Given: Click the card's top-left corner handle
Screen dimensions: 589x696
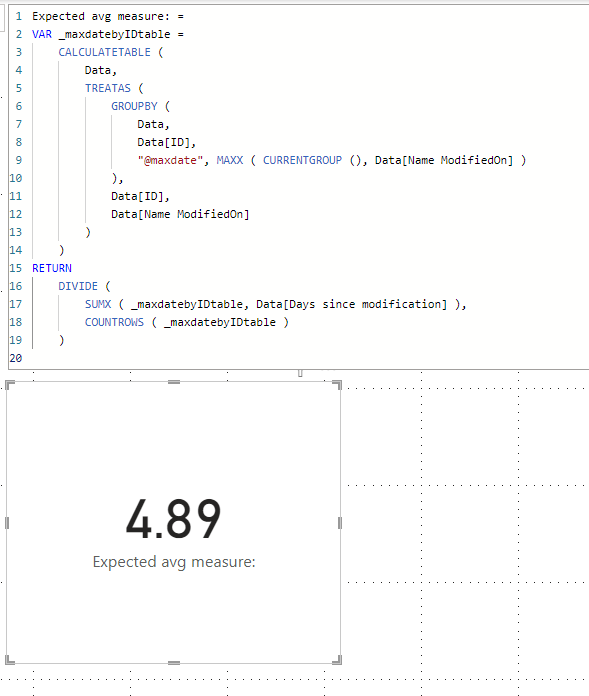Looking at the screenshot, I should 9,384.
